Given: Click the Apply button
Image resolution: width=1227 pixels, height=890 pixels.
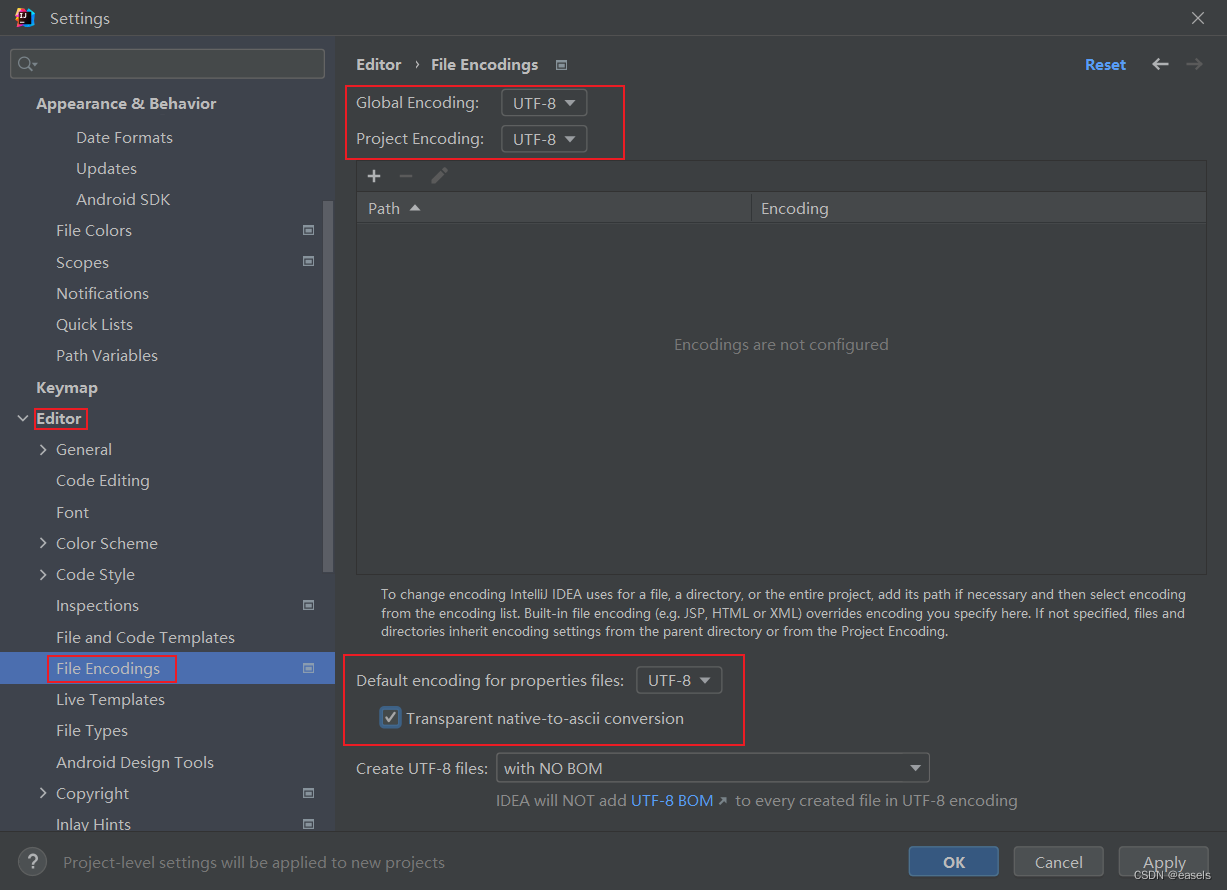Looking at the screenshot, I should coord(1164,862).
